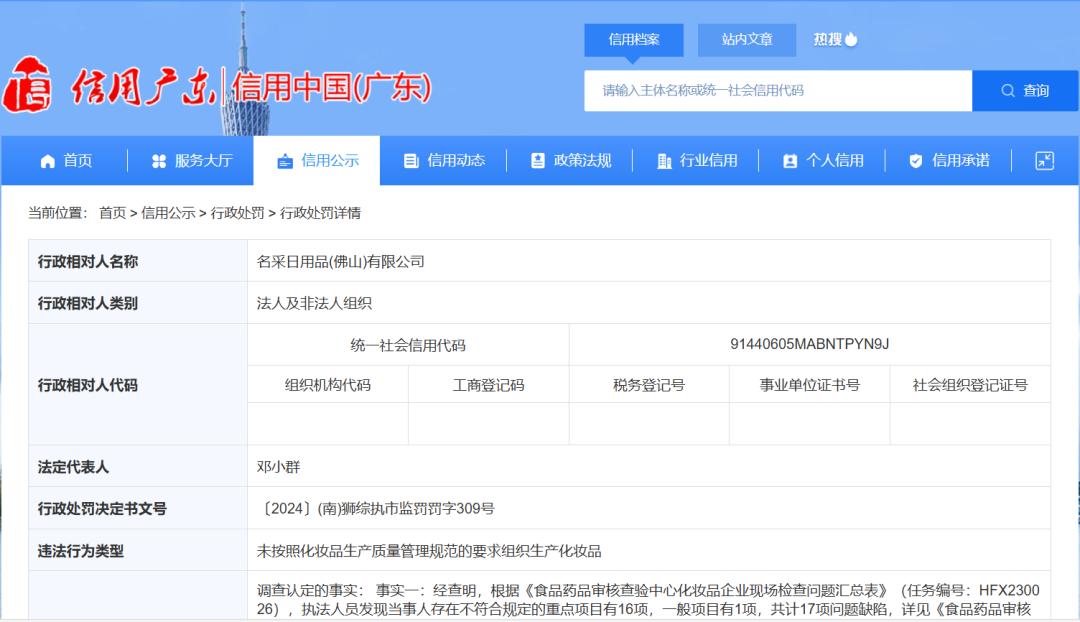Viewport: 1080px width, 622px height.
Task: Switch to the 信用档案 search tab
Action: (x=634, y=40)
